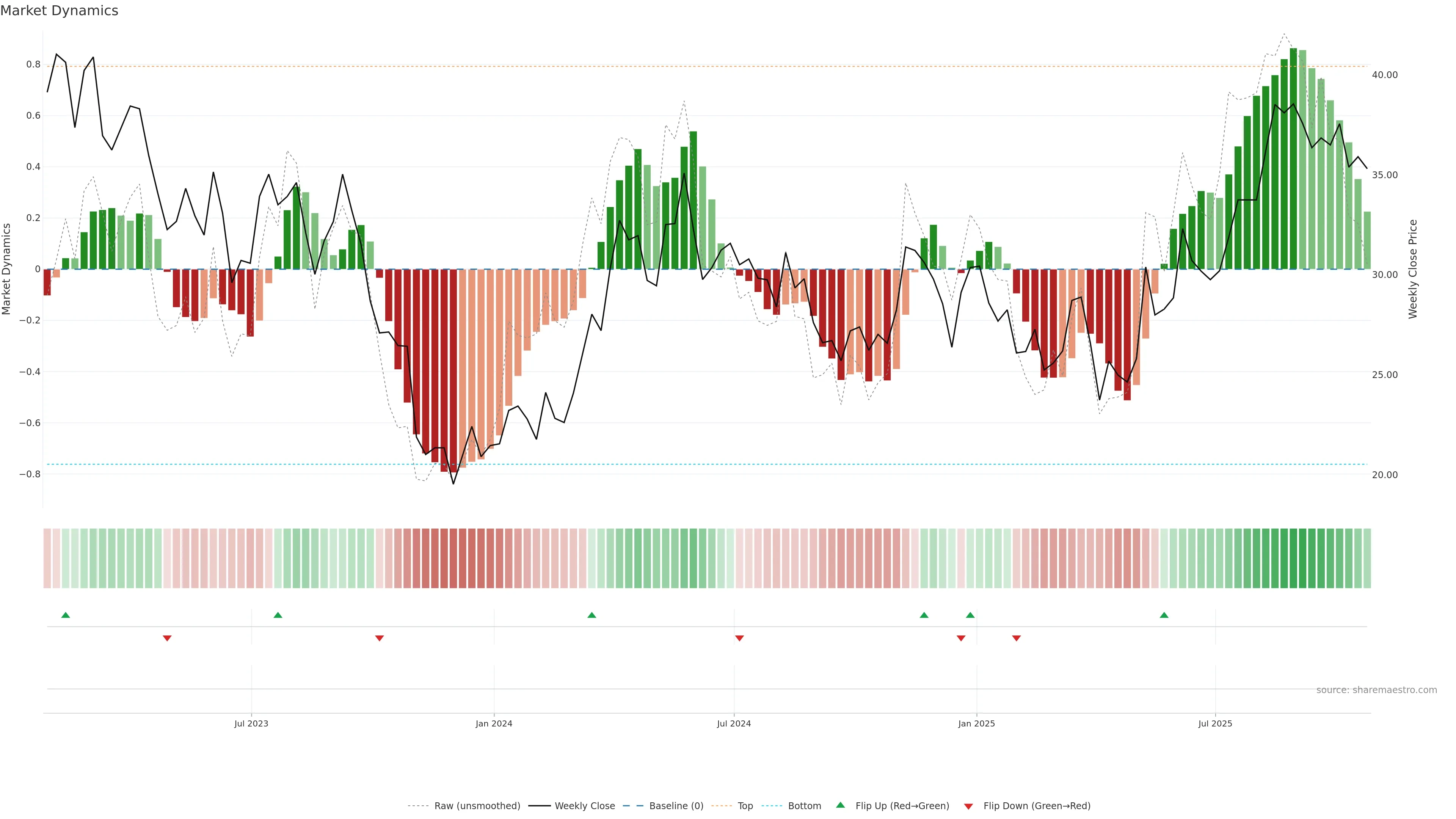Screen dimensions: 1456x819
Task: Click the first red flip-down triangle marker
Action: coord(167,638)
